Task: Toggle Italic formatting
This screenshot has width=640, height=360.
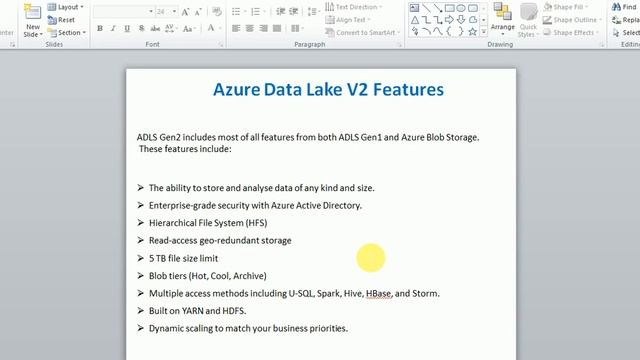Action: [x=113, y=28]
